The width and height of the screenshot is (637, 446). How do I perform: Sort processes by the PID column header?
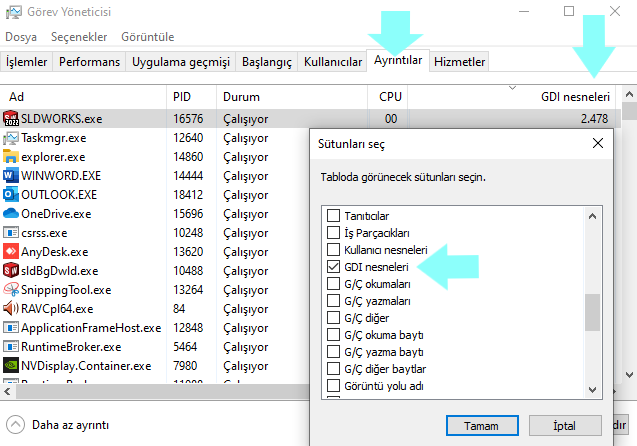coord(181,97)
